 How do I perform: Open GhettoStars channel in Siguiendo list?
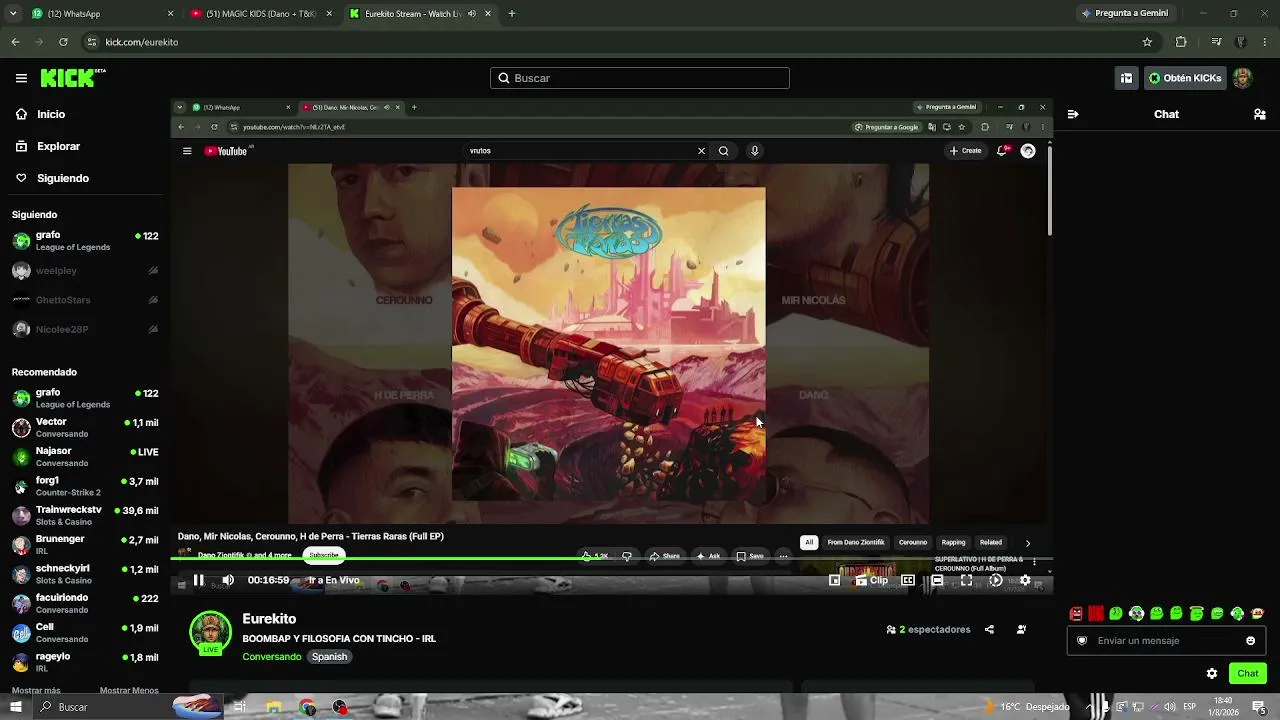(85, 300)
